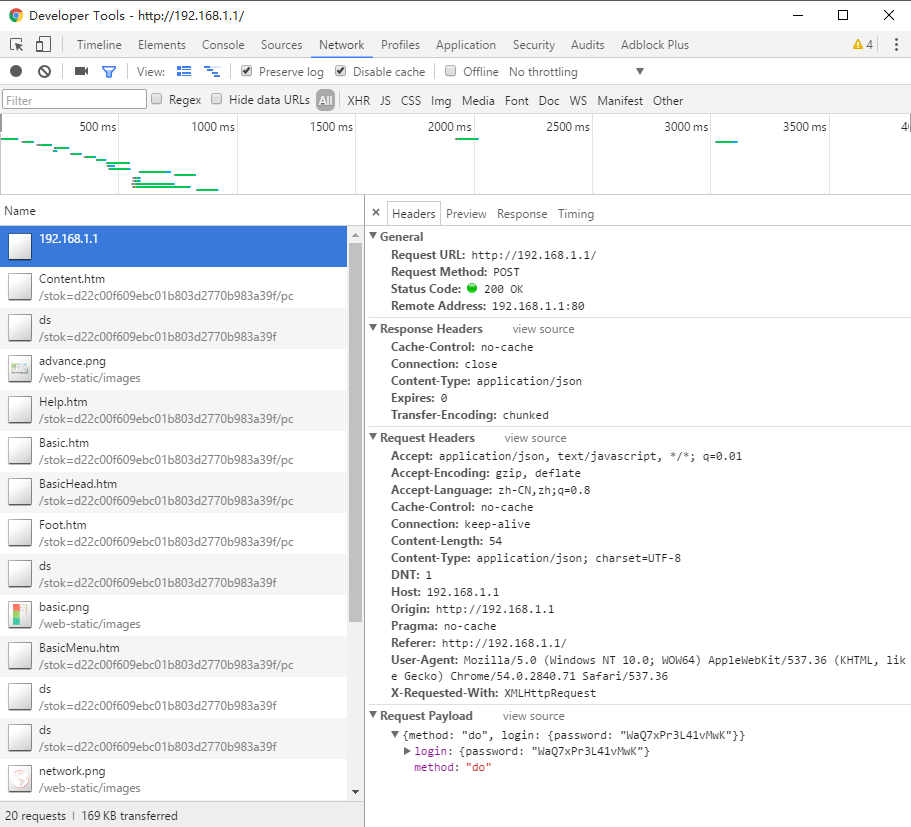911x827 pixels.
Task: Click the inspect element picker icon
Action: 17,45
